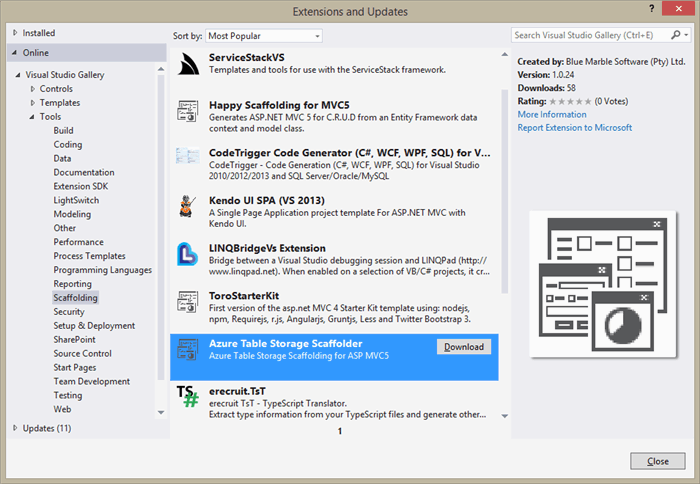Select the Process Templates category

click(89, 256)
